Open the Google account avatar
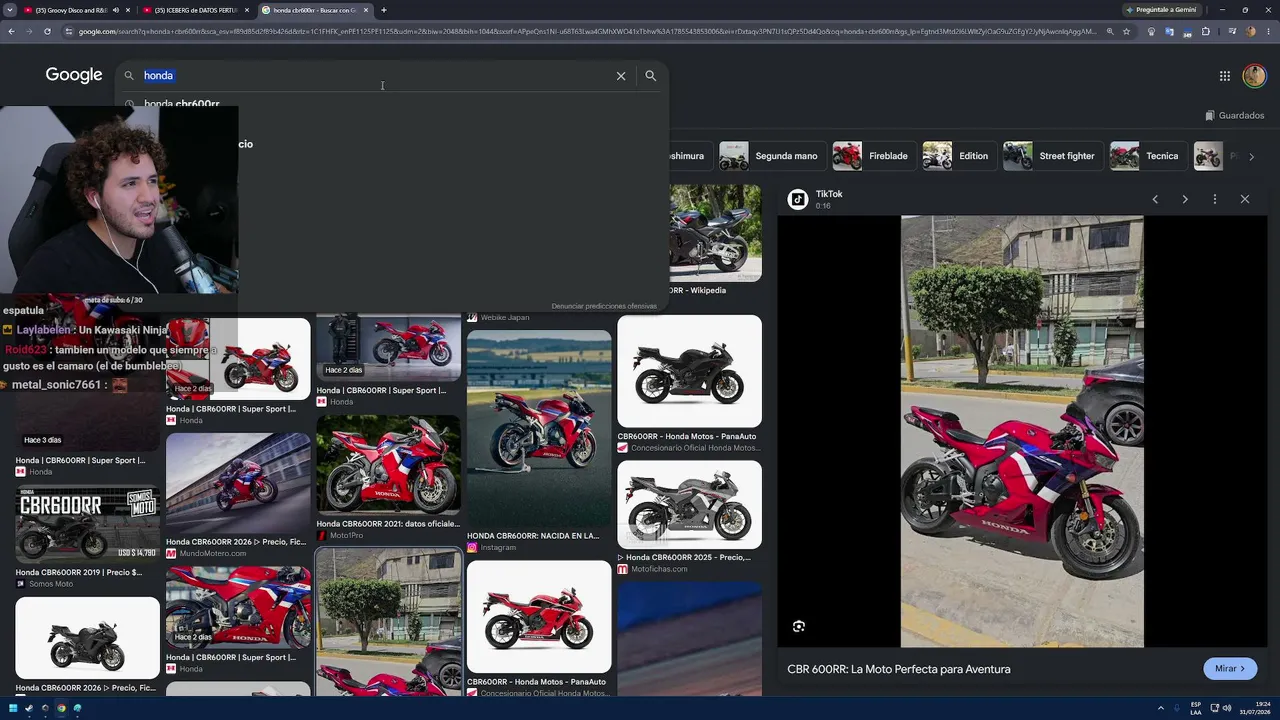 pos(1254,76)
